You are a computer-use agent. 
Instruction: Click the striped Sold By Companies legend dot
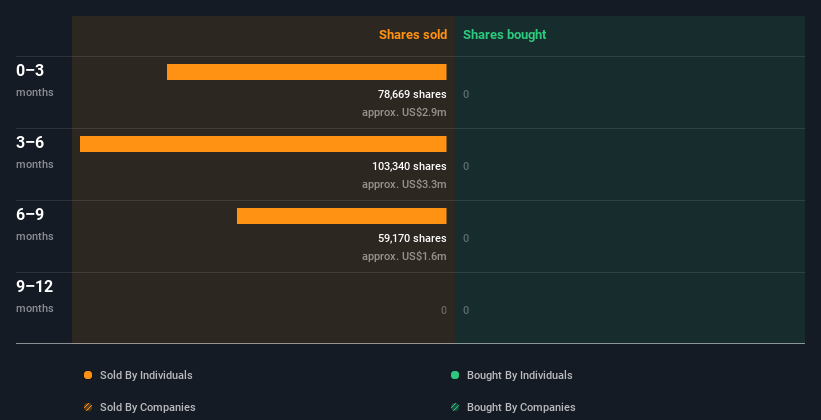(x=88, y=407)
